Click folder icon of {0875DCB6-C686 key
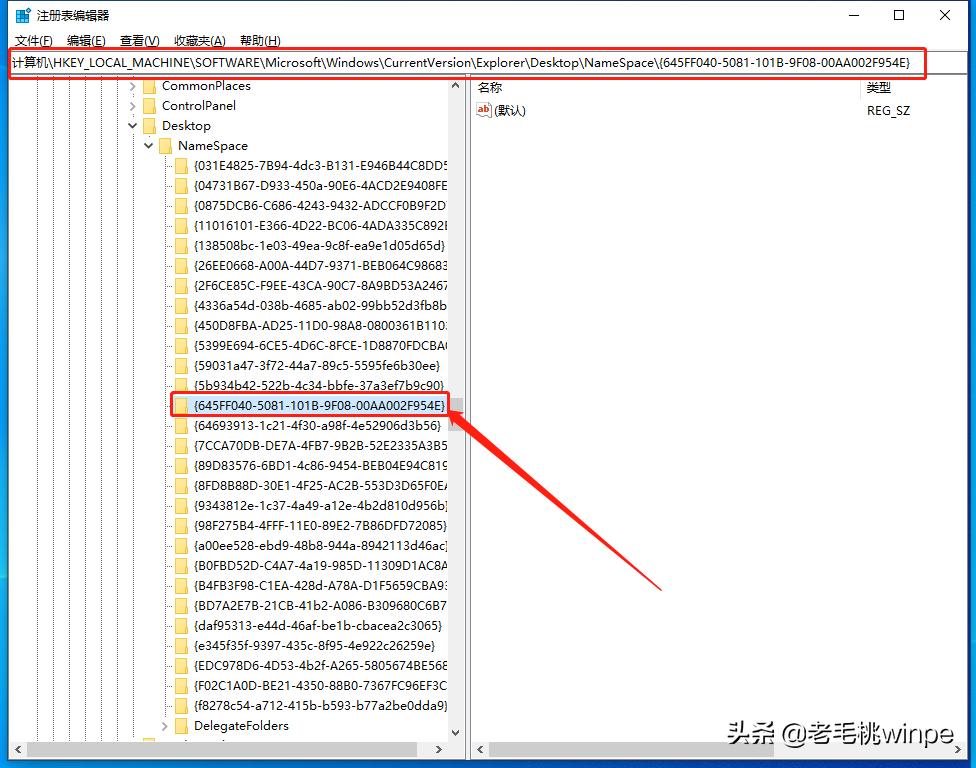Image resolution: width=976 pixels, height=768 pixels. coord(181,205)
